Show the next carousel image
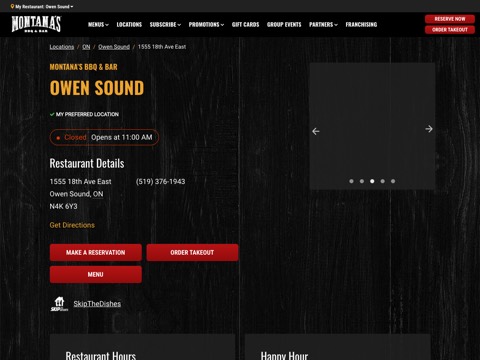Screen dimensions: 480x360 (x=429, y=129)
